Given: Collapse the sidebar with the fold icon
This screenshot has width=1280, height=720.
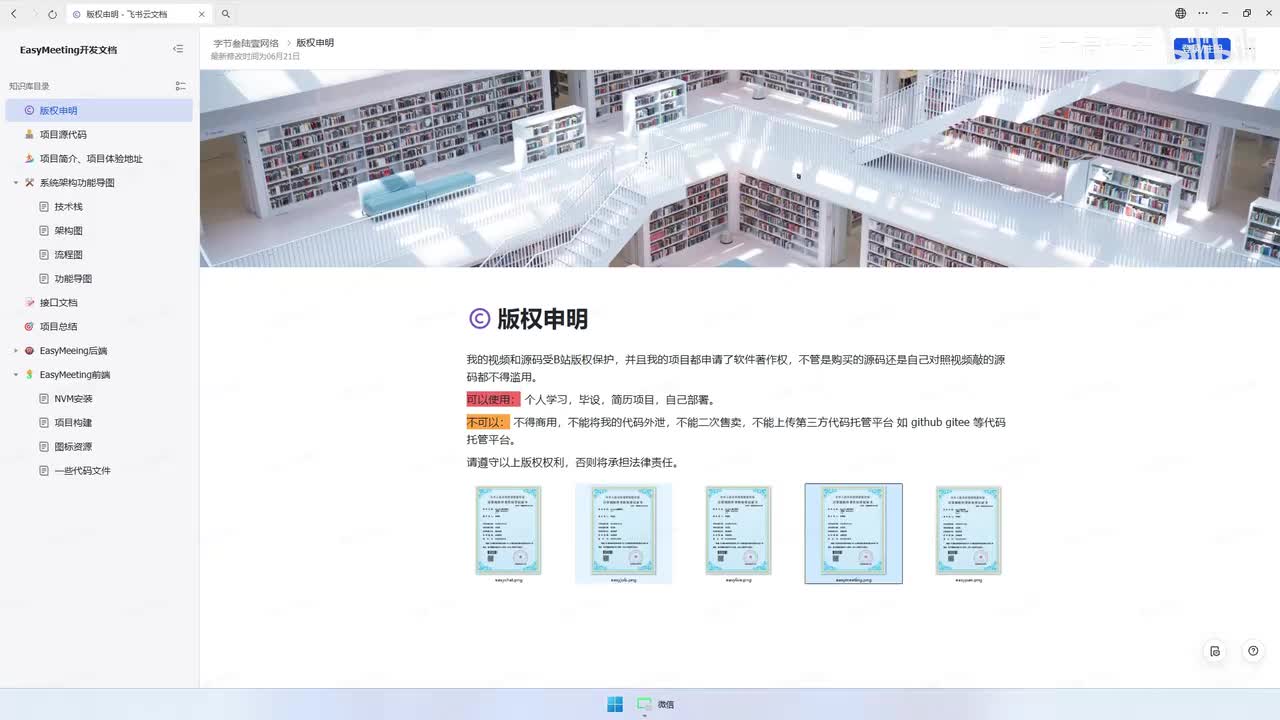Looking at the screenshot, I should click(x=178, y=49).
